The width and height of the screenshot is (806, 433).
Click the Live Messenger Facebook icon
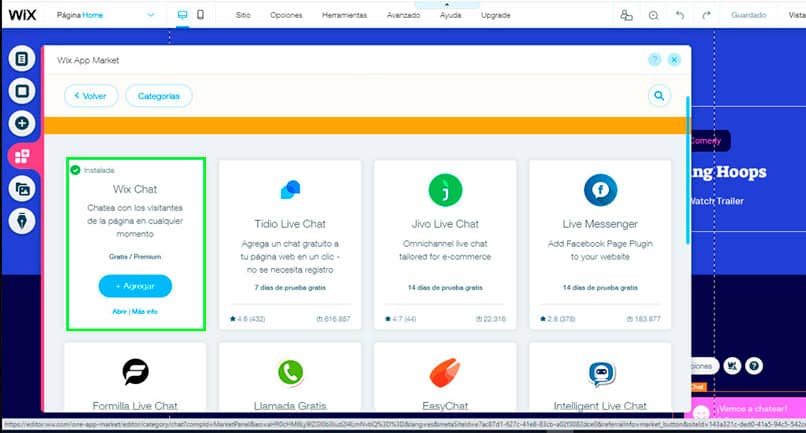coord(600,190)
